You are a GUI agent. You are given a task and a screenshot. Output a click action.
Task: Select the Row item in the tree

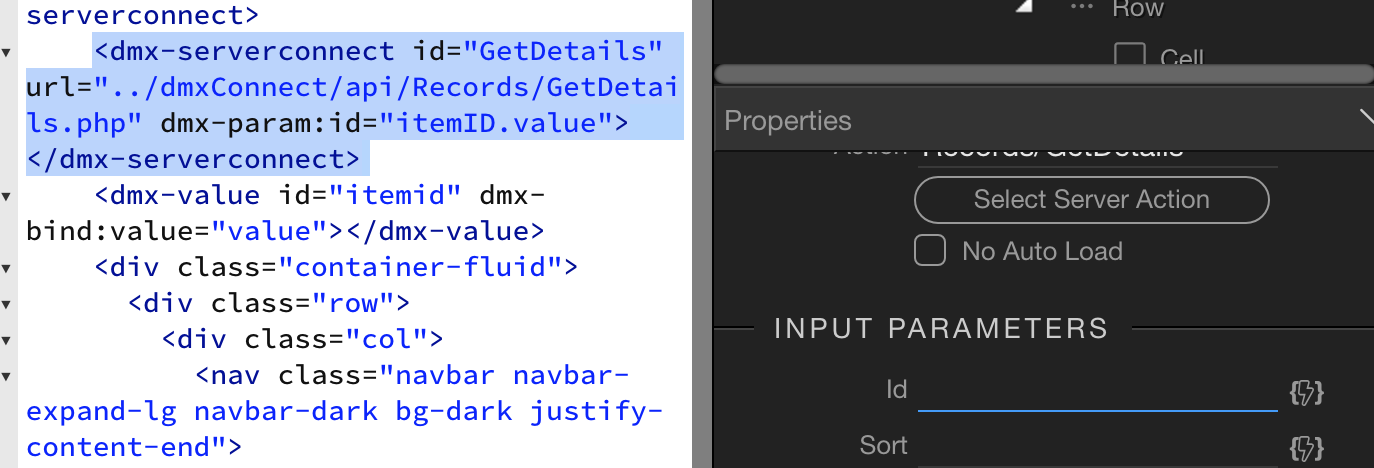tap(1138, 8)
